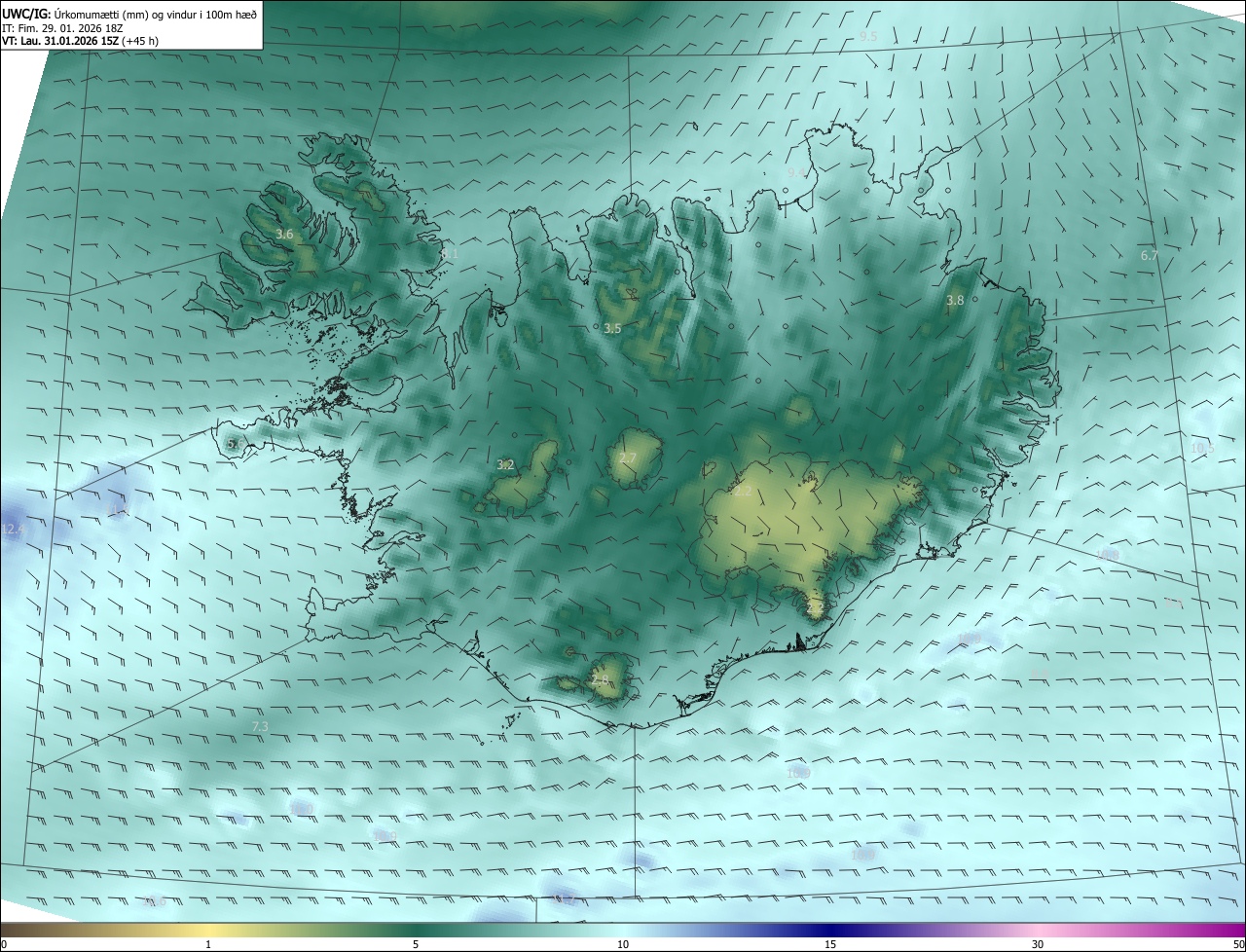Click the 9.4 value label off the north coast
The width and height of the screenshot is (1246, 952).
click(x=796, y=172)
